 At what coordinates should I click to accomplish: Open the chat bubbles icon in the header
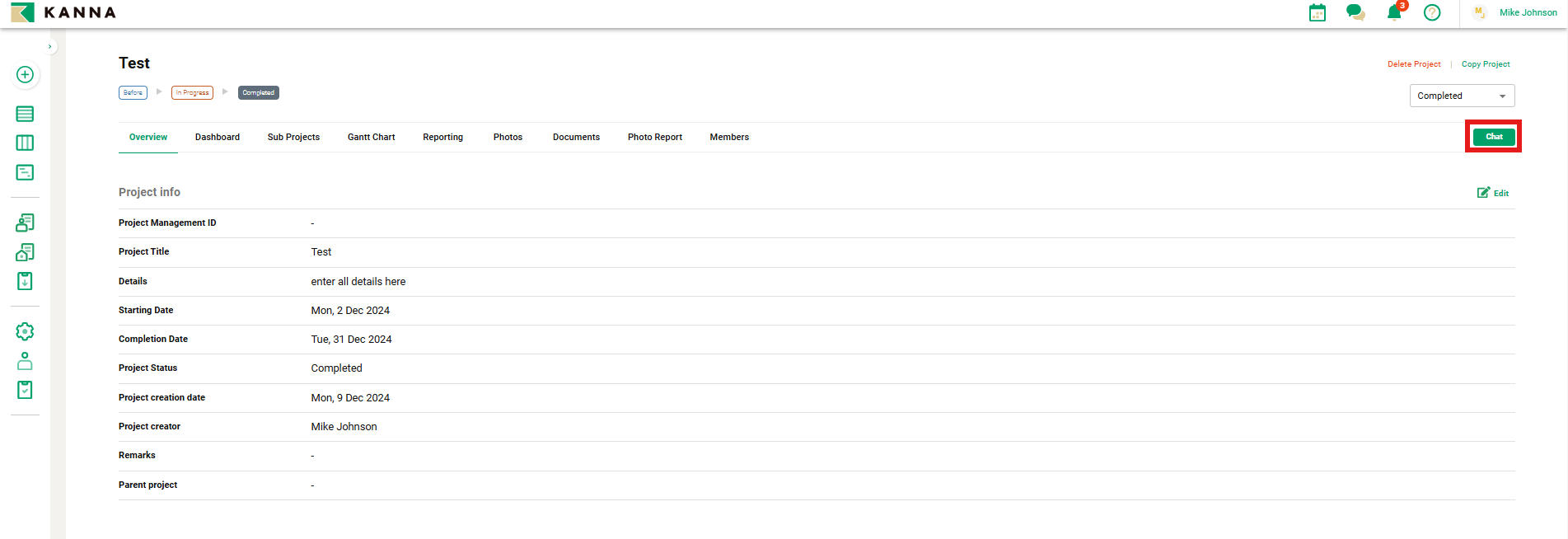pyautogui.click(x=1355, y=12)
